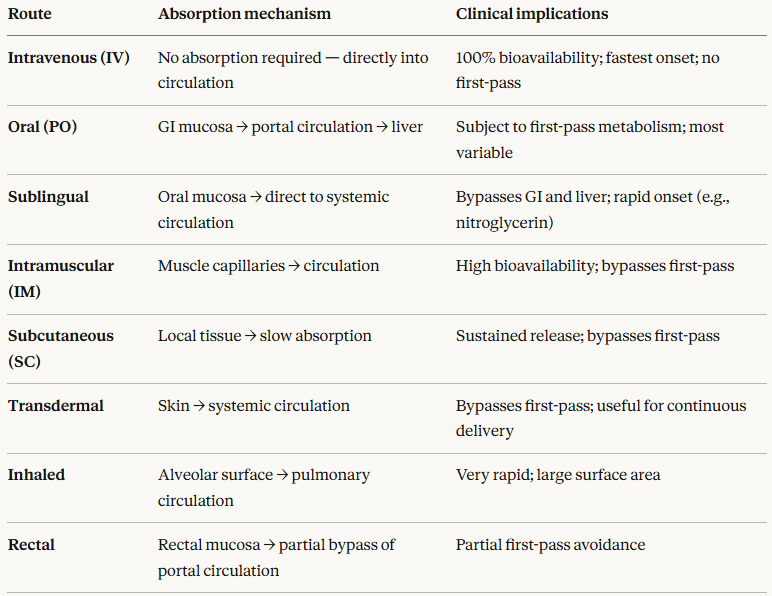Click the Transdermal route cell
This screenshot has width=772, height=596.
[x=56, y=406]
